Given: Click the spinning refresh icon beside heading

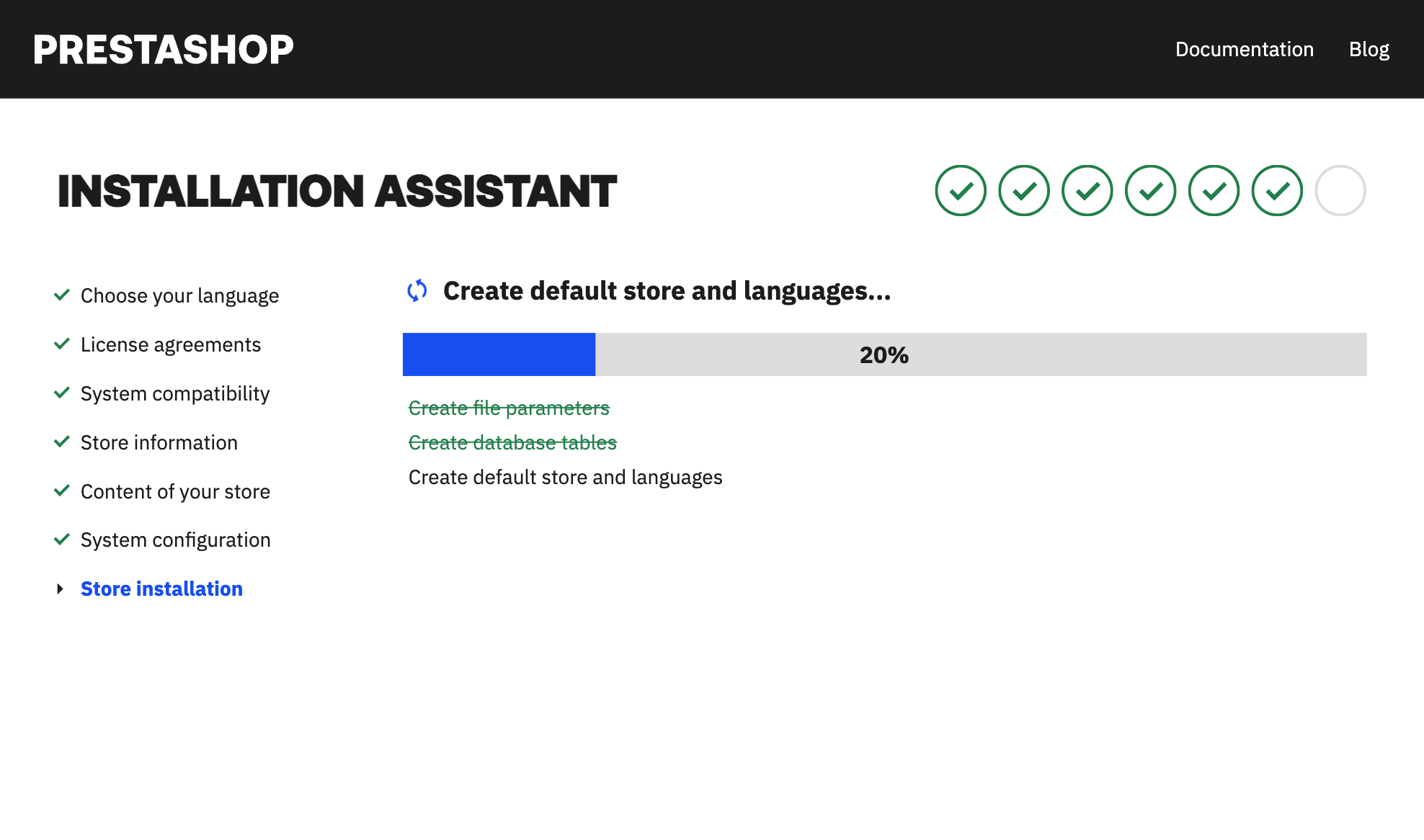Looking at the screenshot, I should coord(417,291).
